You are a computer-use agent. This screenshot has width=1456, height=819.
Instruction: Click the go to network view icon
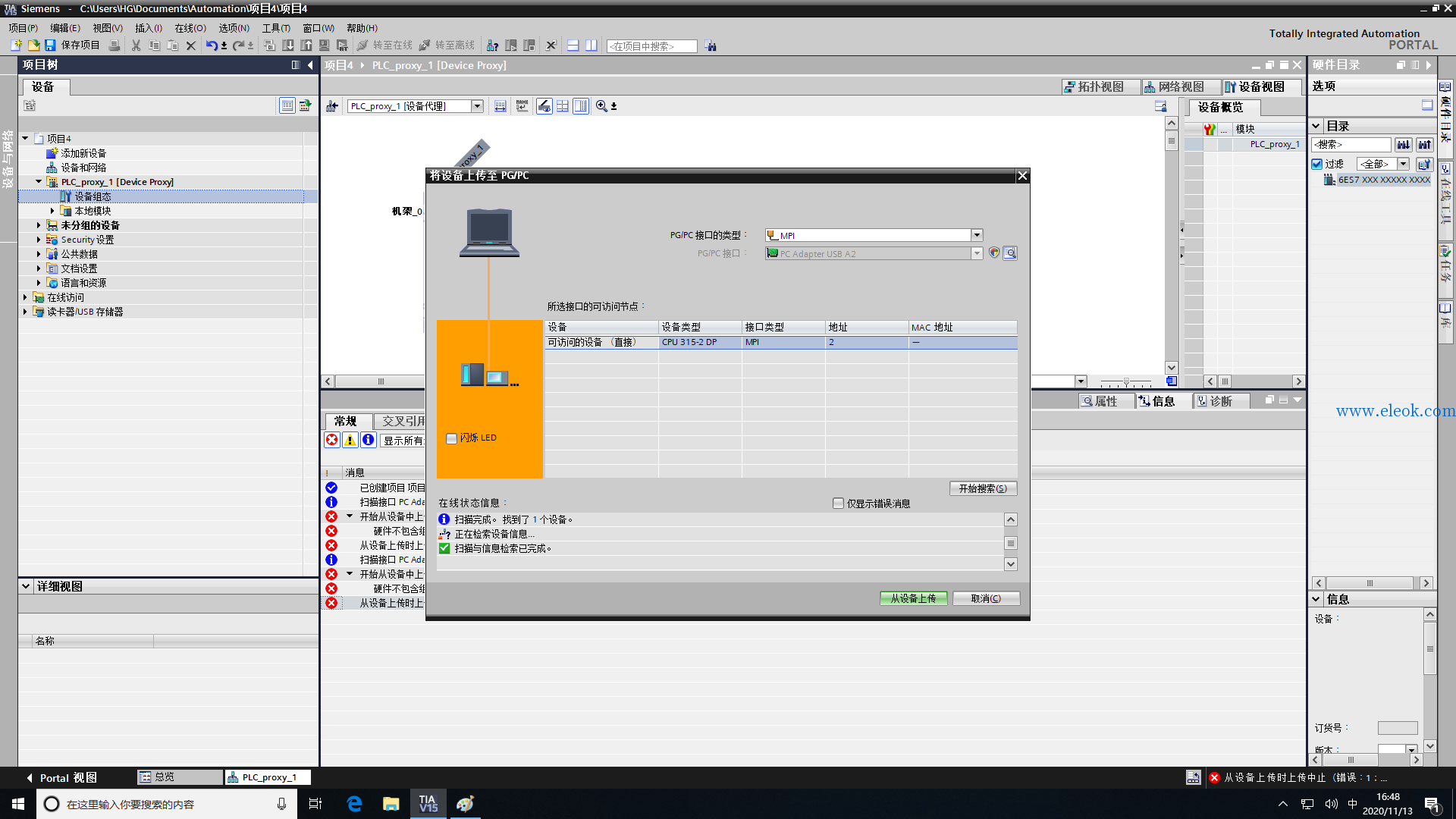tap(332, 106)
